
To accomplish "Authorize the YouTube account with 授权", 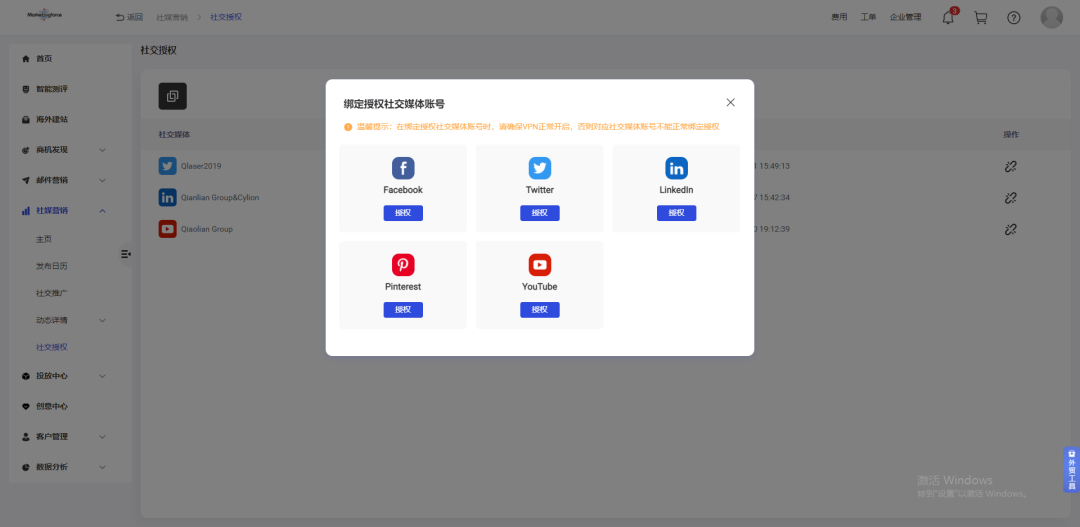I will [539, 310].
